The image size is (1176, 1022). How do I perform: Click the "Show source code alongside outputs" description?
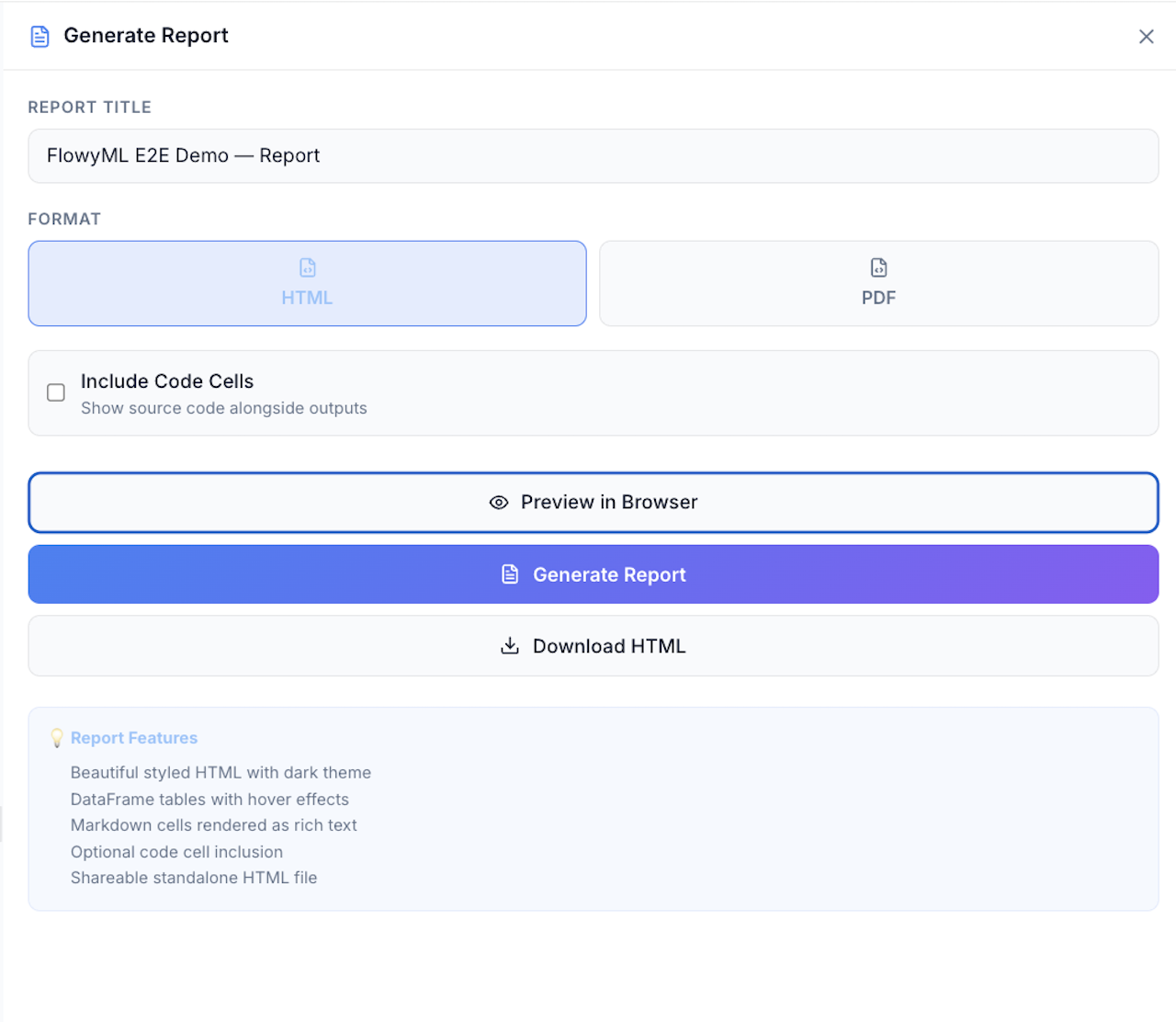coord(223,408)
